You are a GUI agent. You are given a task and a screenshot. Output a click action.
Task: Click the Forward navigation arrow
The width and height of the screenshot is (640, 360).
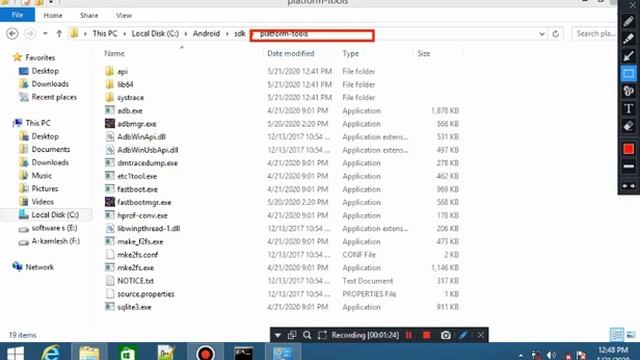pyautogui.click(x=30, y=33)
